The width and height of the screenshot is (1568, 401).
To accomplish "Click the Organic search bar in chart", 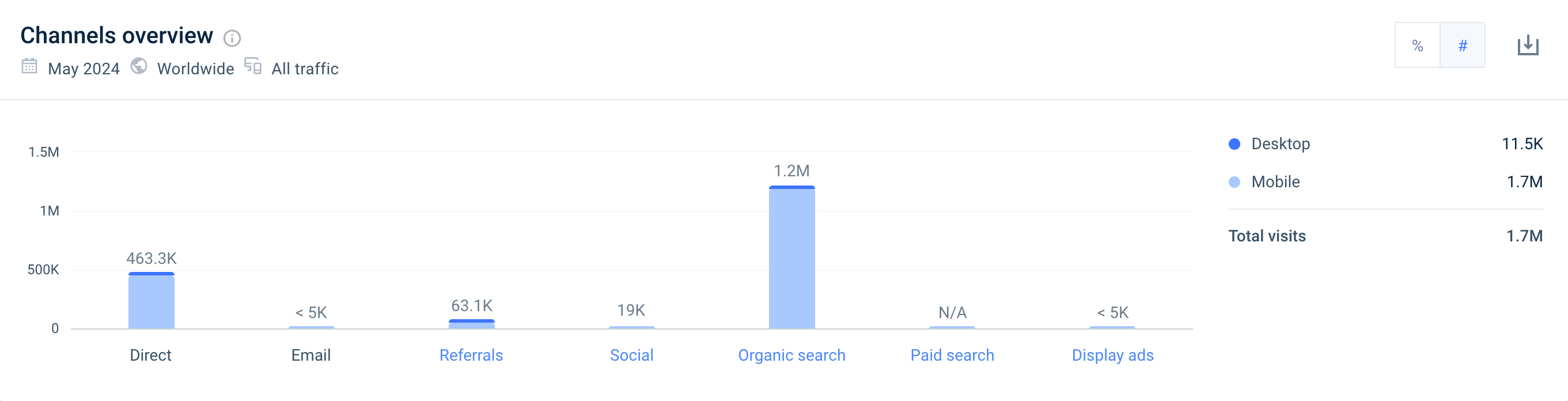I will 791,259.
